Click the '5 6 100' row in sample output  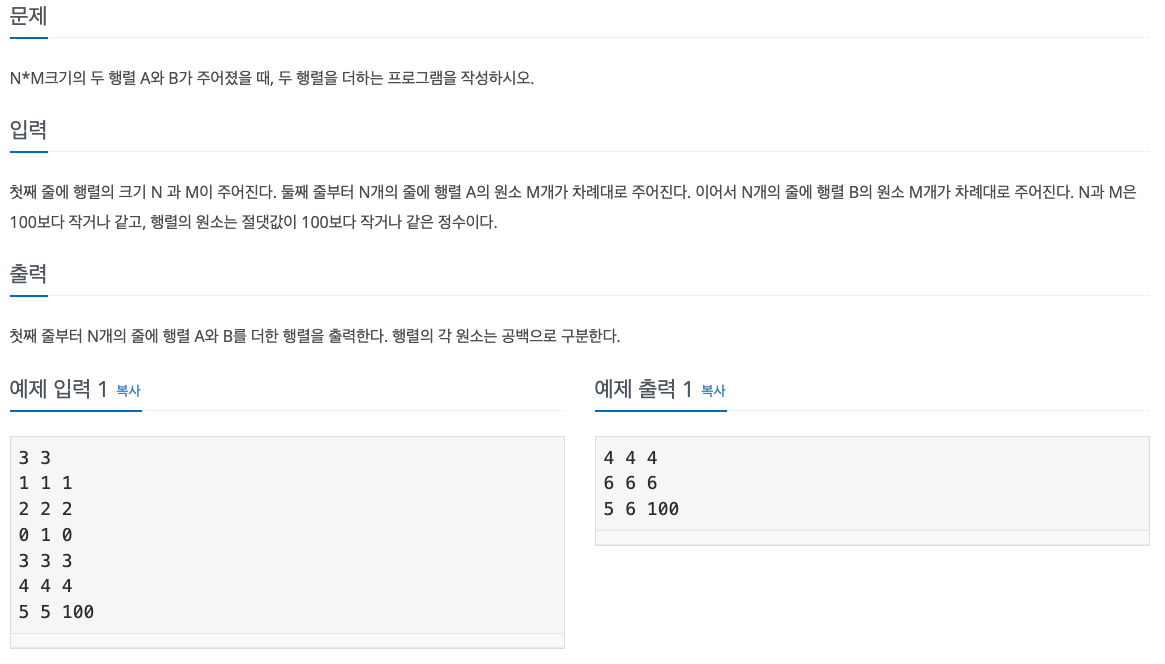[641, 510]
